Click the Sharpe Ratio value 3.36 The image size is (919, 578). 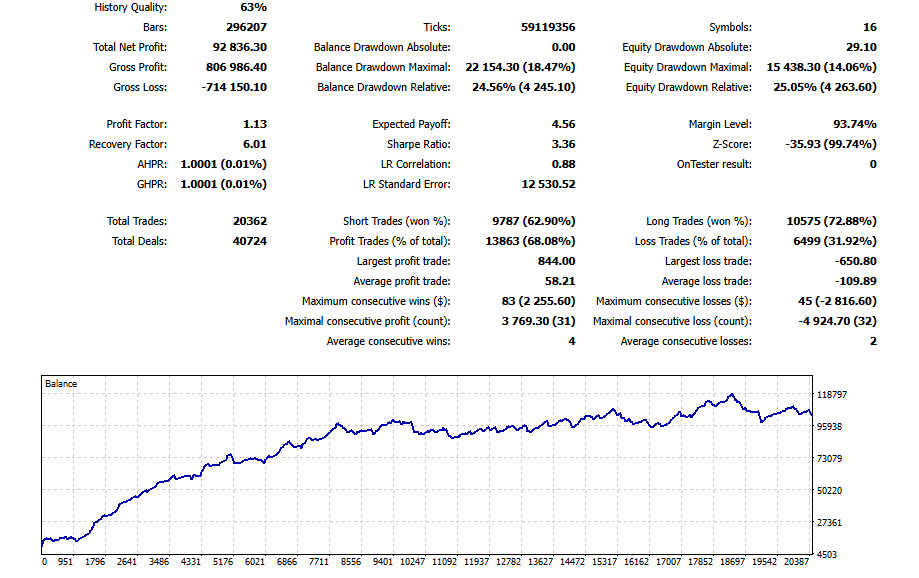563,144
